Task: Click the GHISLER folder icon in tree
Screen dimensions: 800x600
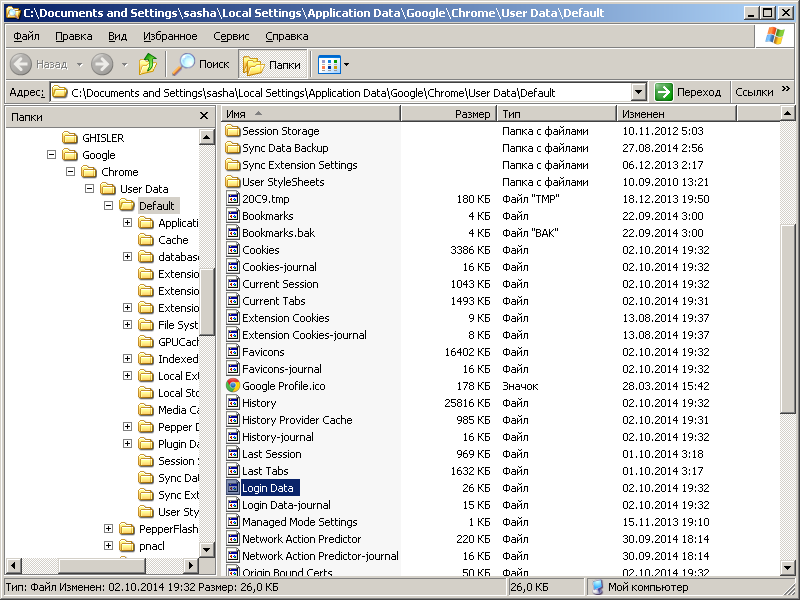Action: (x=69, y=138)
